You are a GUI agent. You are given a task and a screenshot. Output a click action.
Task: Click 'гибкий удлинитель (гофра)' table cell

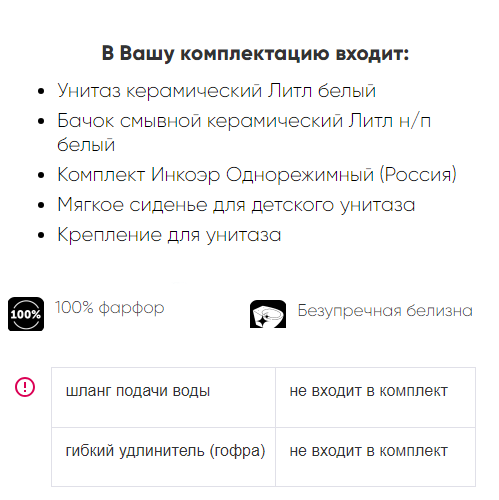click(163, 457)
